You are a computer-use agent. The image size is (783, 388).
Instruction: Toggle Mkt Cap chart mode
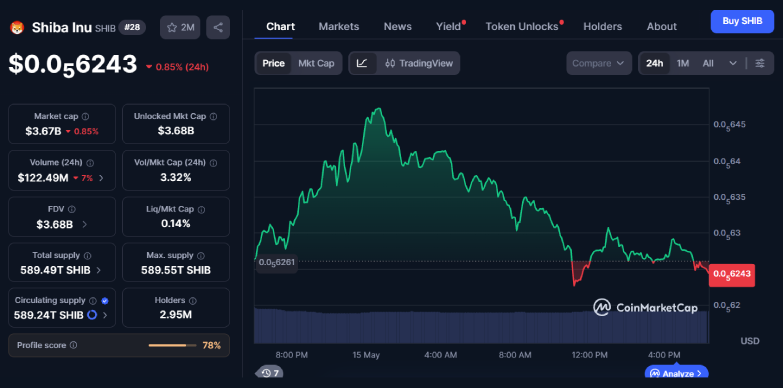(x=316, y=63)
